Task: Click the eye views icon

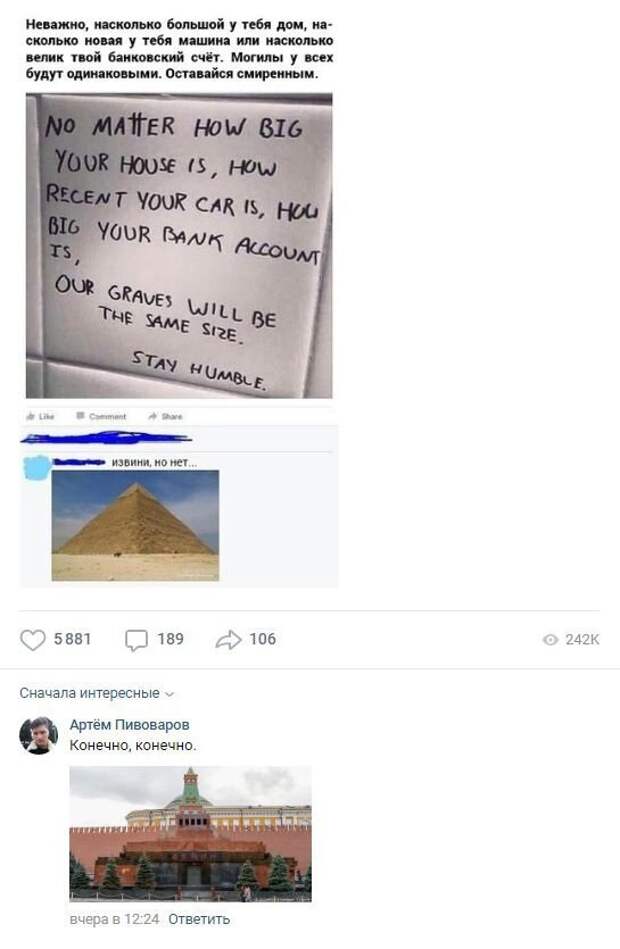Action: [550, 640]
